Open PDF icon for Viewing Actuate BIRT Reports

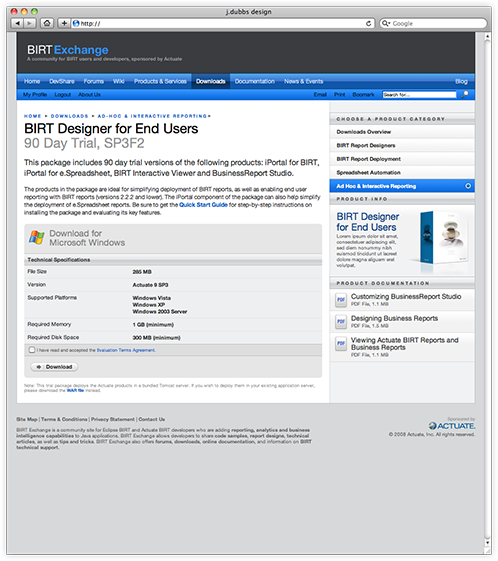pos(341,343)
